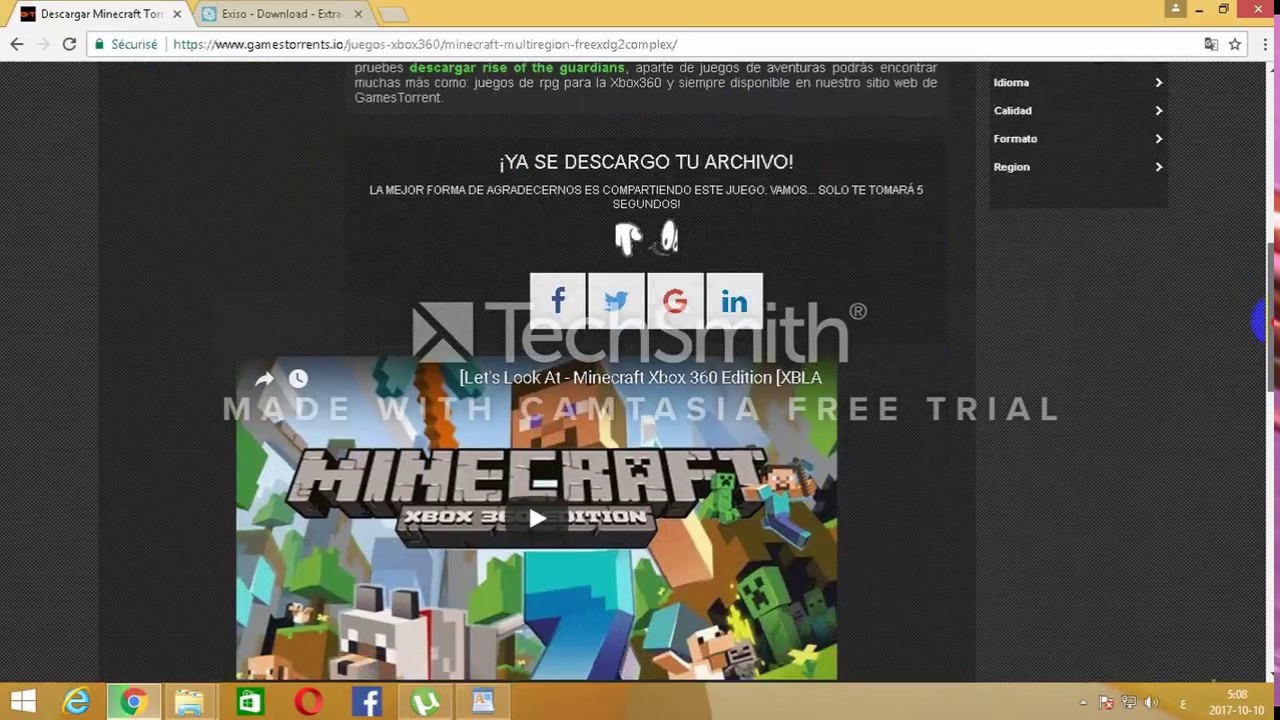Click the Translate this page icon

pos(1211,44)
